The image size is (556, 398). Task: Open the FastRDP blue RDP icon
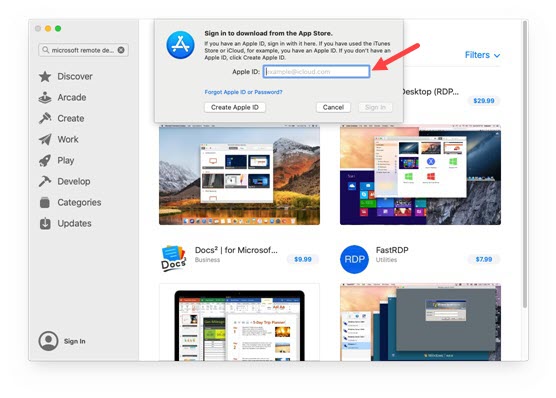[354, 259]
